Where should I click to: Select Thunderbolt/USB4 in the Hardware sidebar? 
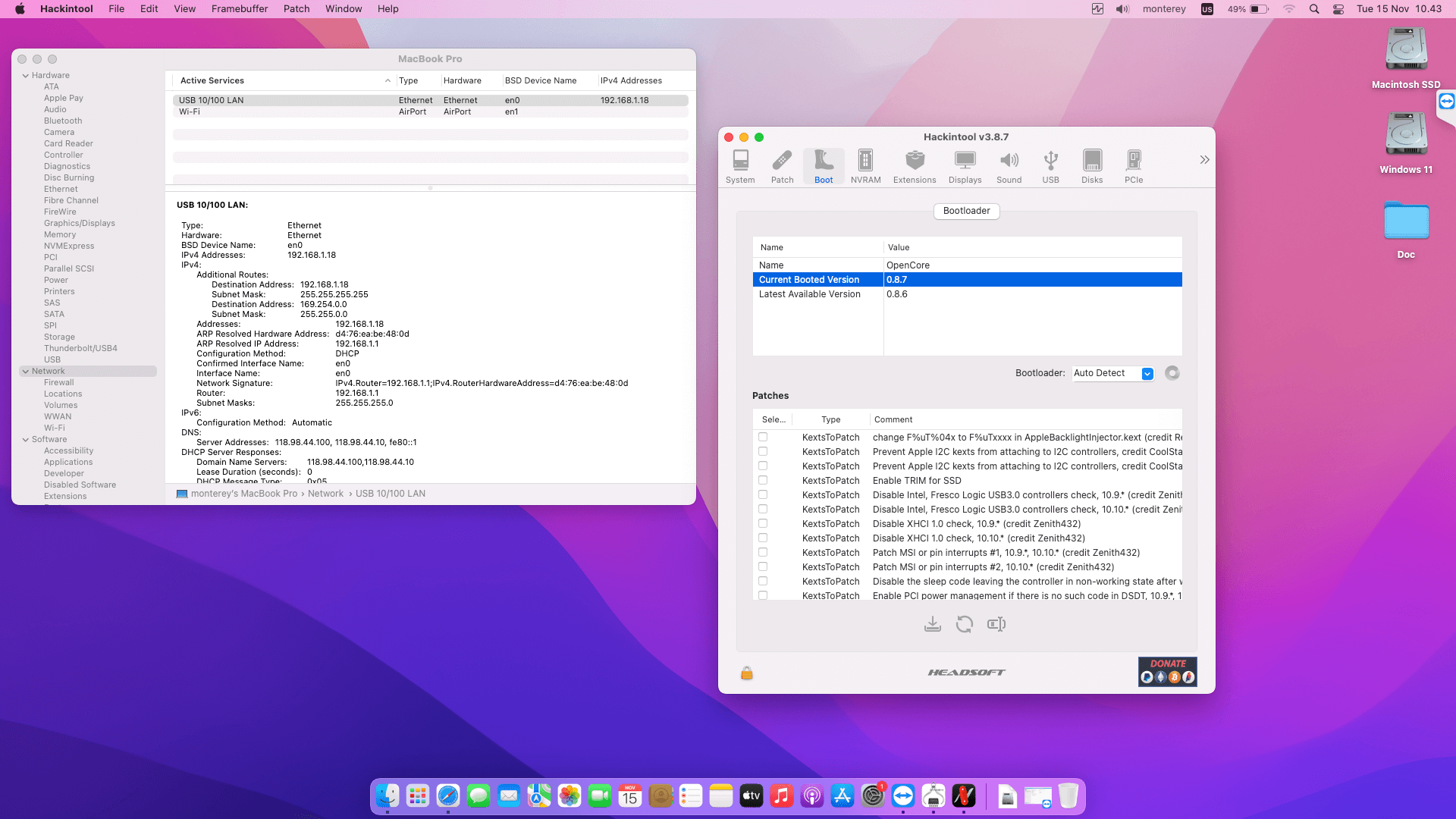coord(80,349)
